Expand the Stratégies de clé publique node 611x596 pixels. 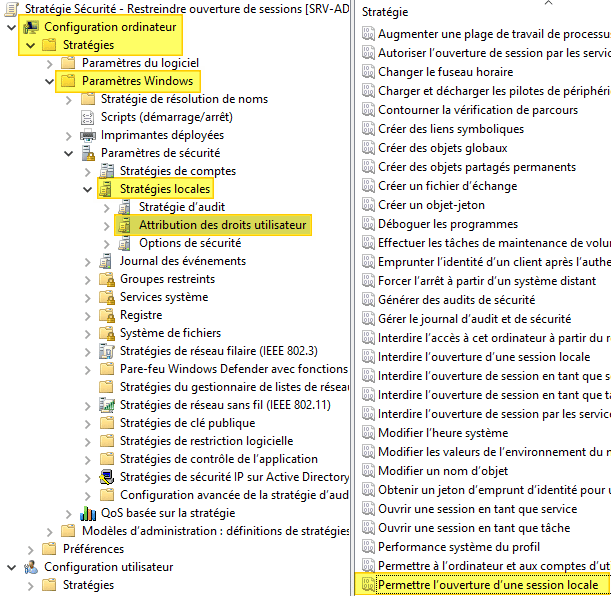click(88, 423)
